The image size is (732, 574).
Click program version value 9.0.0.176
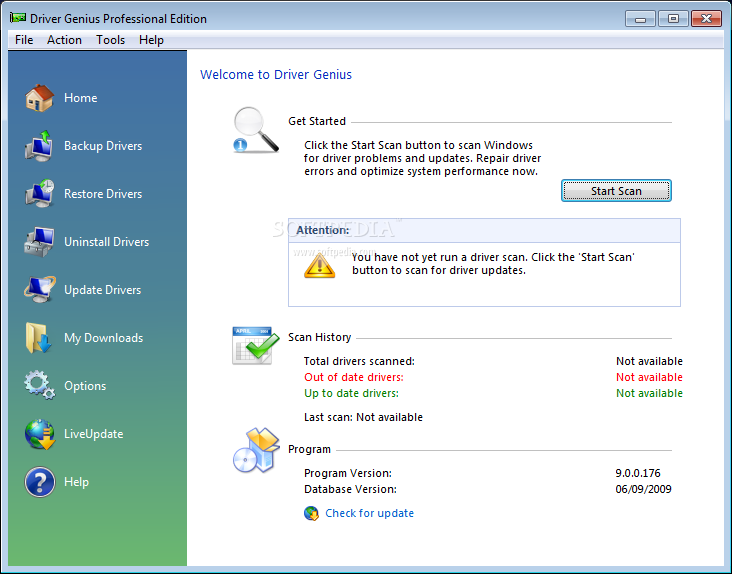click(638, 473)
